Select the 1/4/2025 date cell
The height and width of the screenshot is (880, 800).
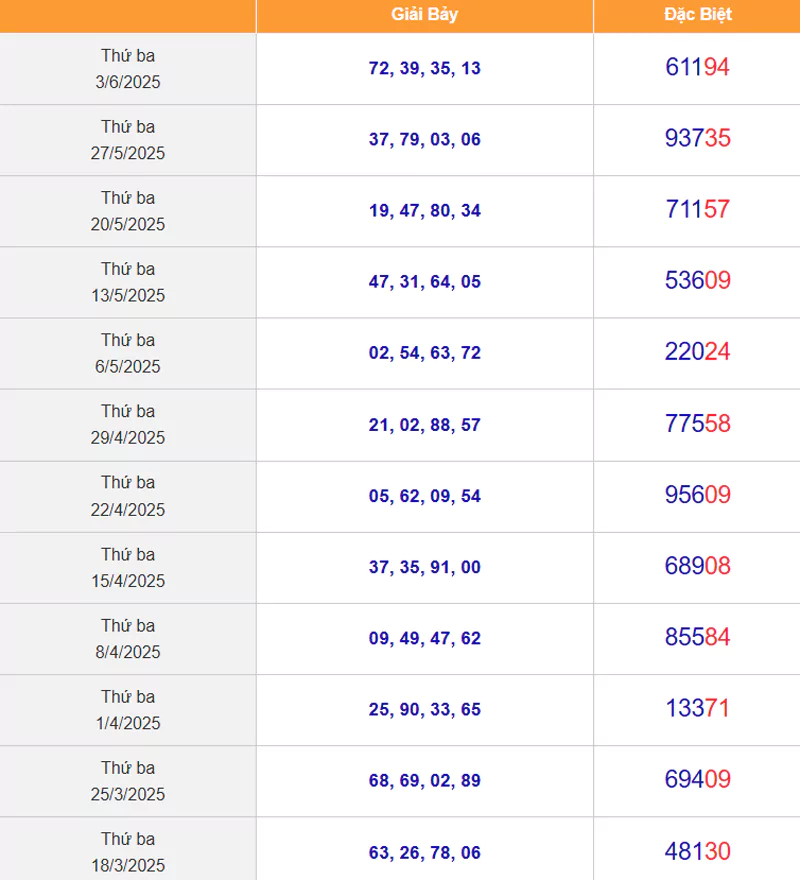pos(128,710)
